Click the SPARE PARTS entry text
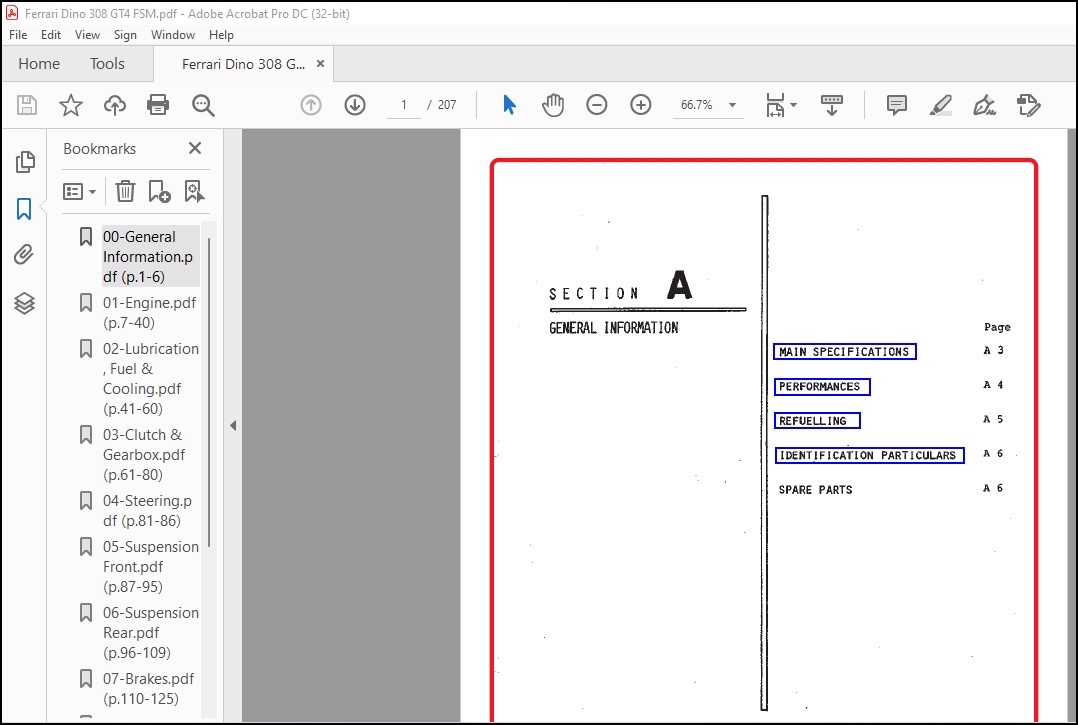 (x=815, y=490)
